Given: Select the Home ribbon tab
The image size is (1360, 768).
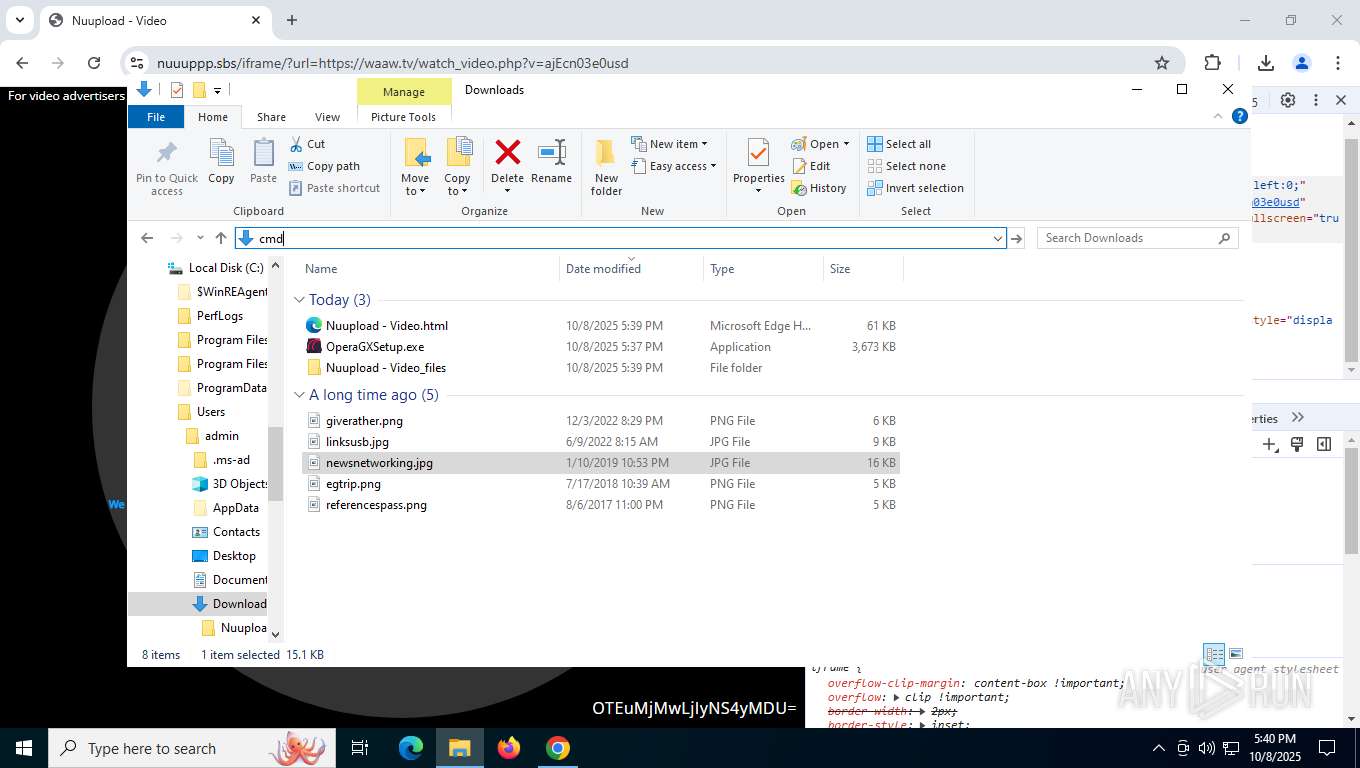Looking at the screenshot, I should pyautogui.click(x=213, y=117).
